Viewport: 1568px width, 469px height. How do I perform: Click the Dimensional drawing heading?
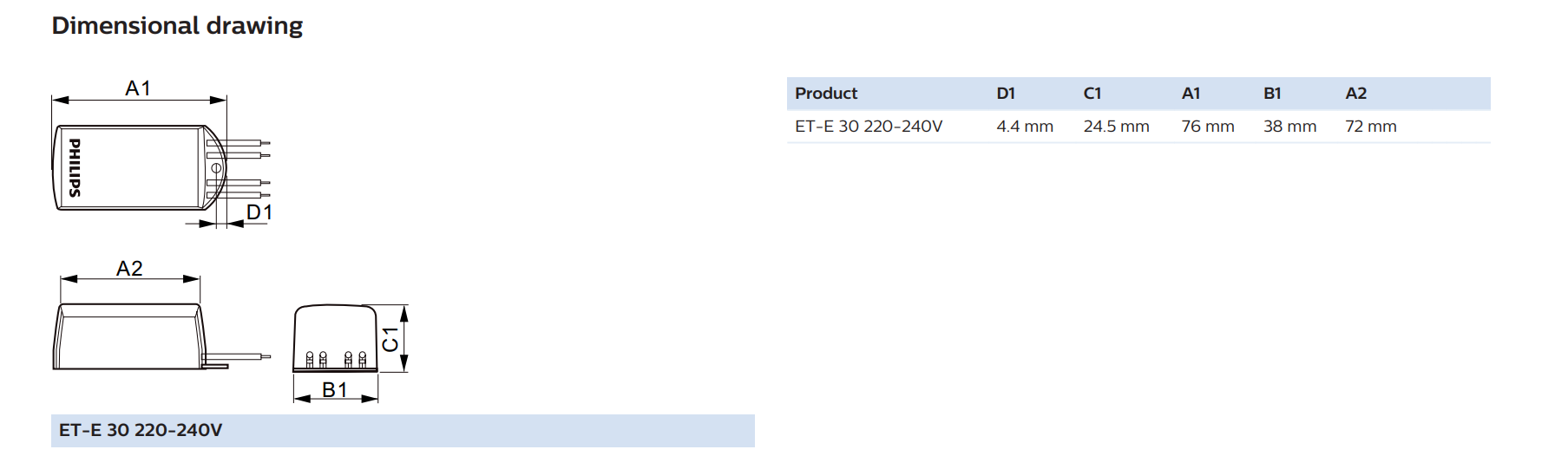pyautogui.click(x=177, y=26)
